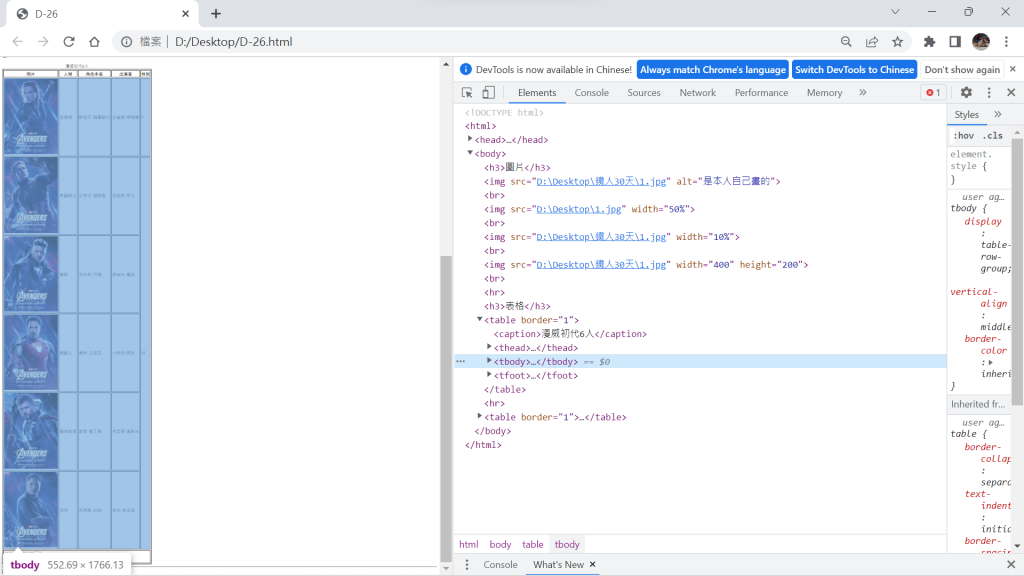Screen dimensions: 1024x576
Task: Expand the head element node
Action: (470, 139)
